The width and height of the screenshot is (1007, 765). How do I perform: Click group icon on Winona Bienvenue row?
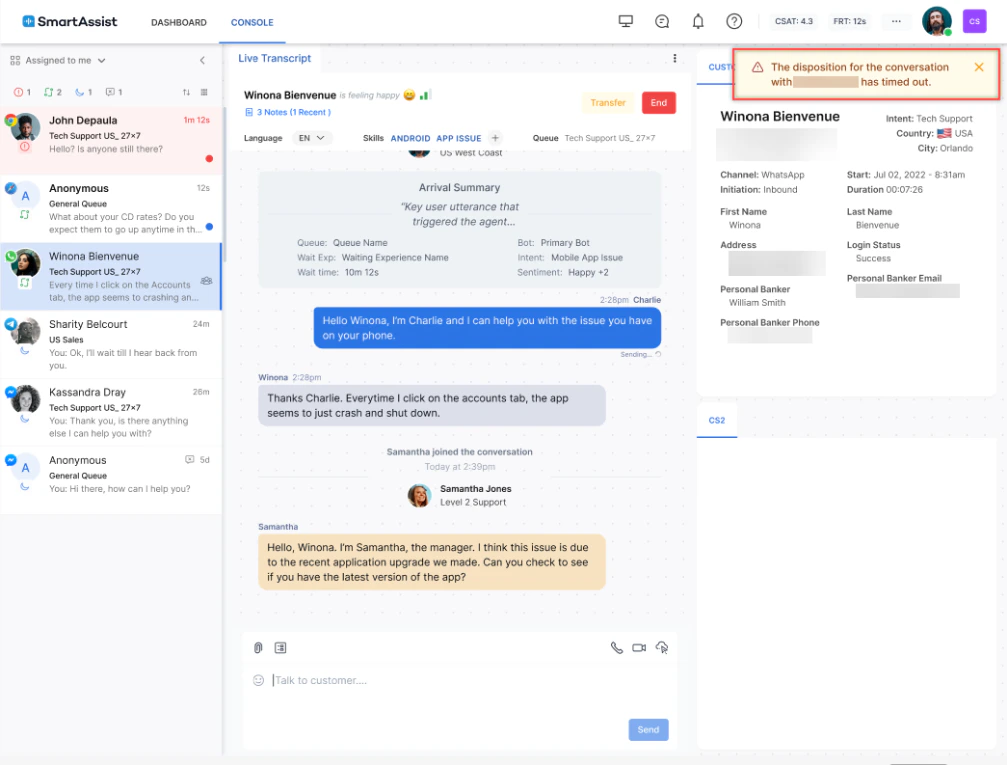206,281
